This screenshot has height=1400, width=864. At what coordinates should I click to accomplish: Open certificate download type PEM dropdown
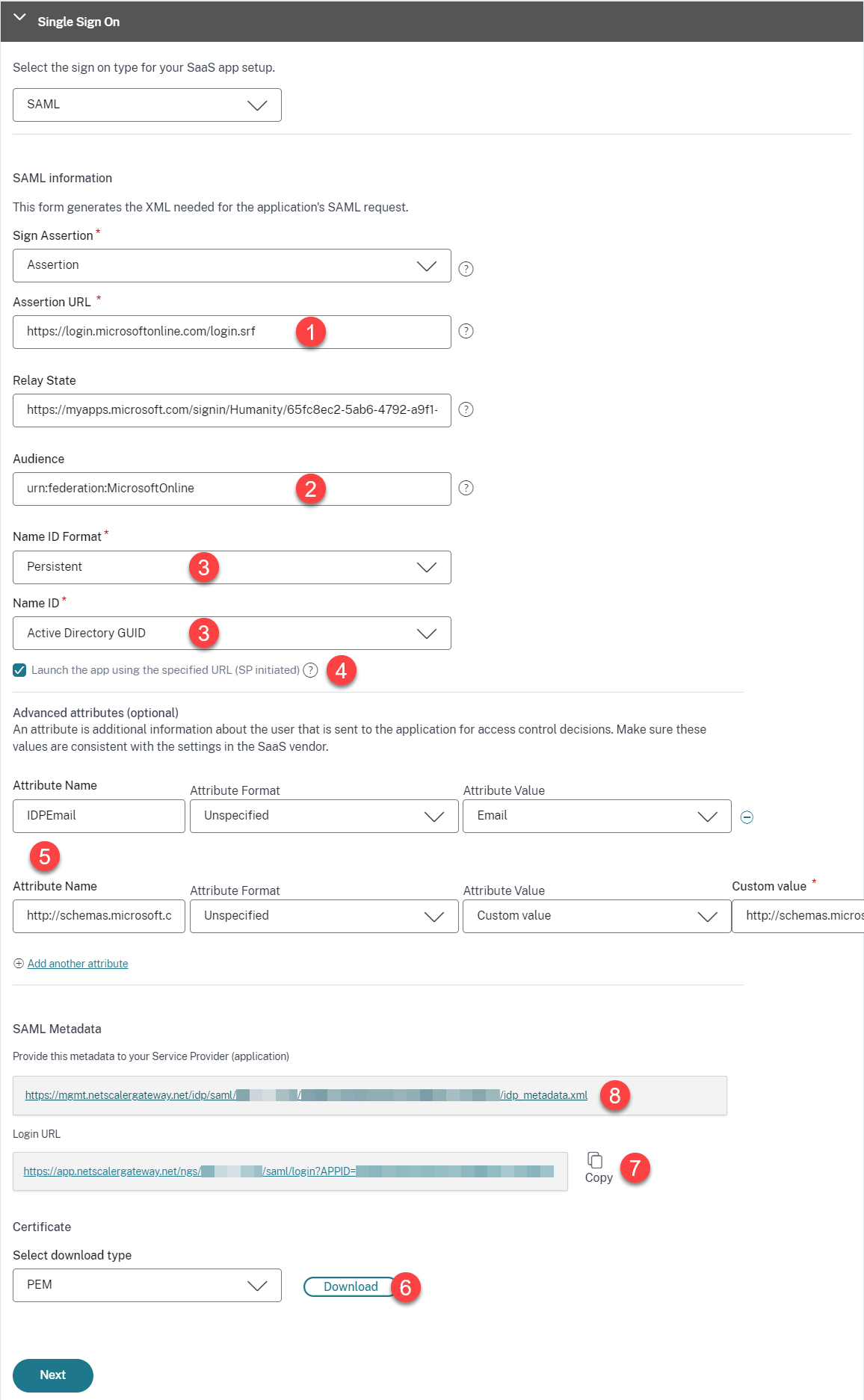146,1285
